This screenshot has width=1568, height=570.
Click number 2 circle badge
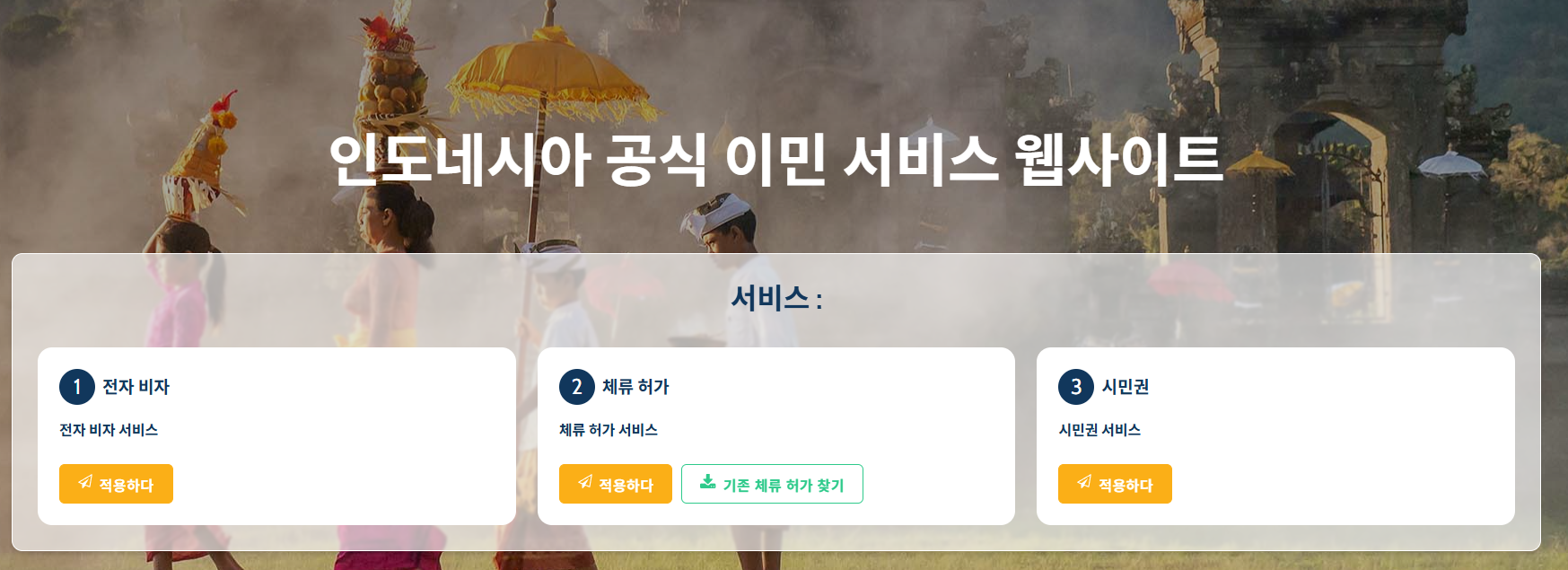tap(577, 387)
